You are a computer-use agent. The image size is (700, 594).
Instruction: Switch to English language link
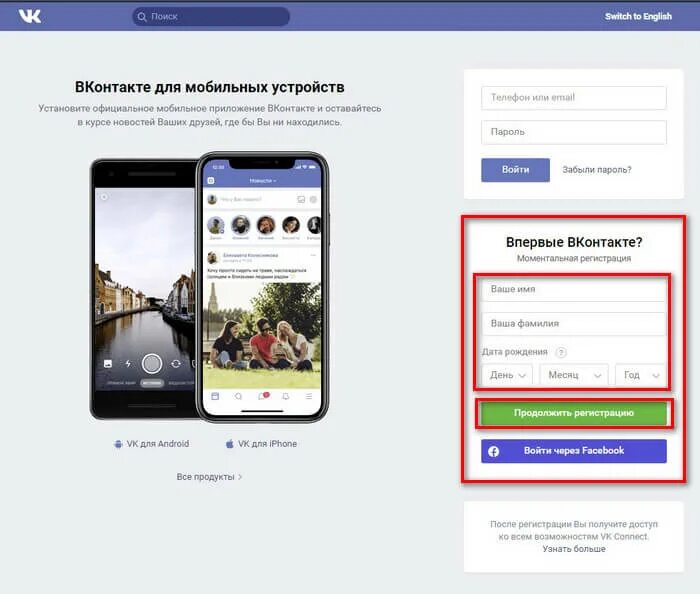click(638, 17)
